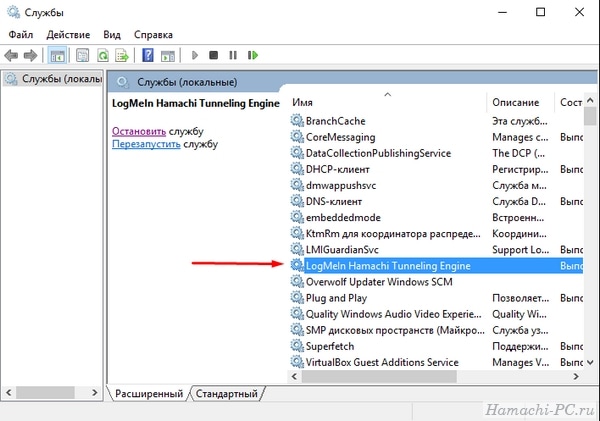Click the Перезапустить service link

pos(146,144)
